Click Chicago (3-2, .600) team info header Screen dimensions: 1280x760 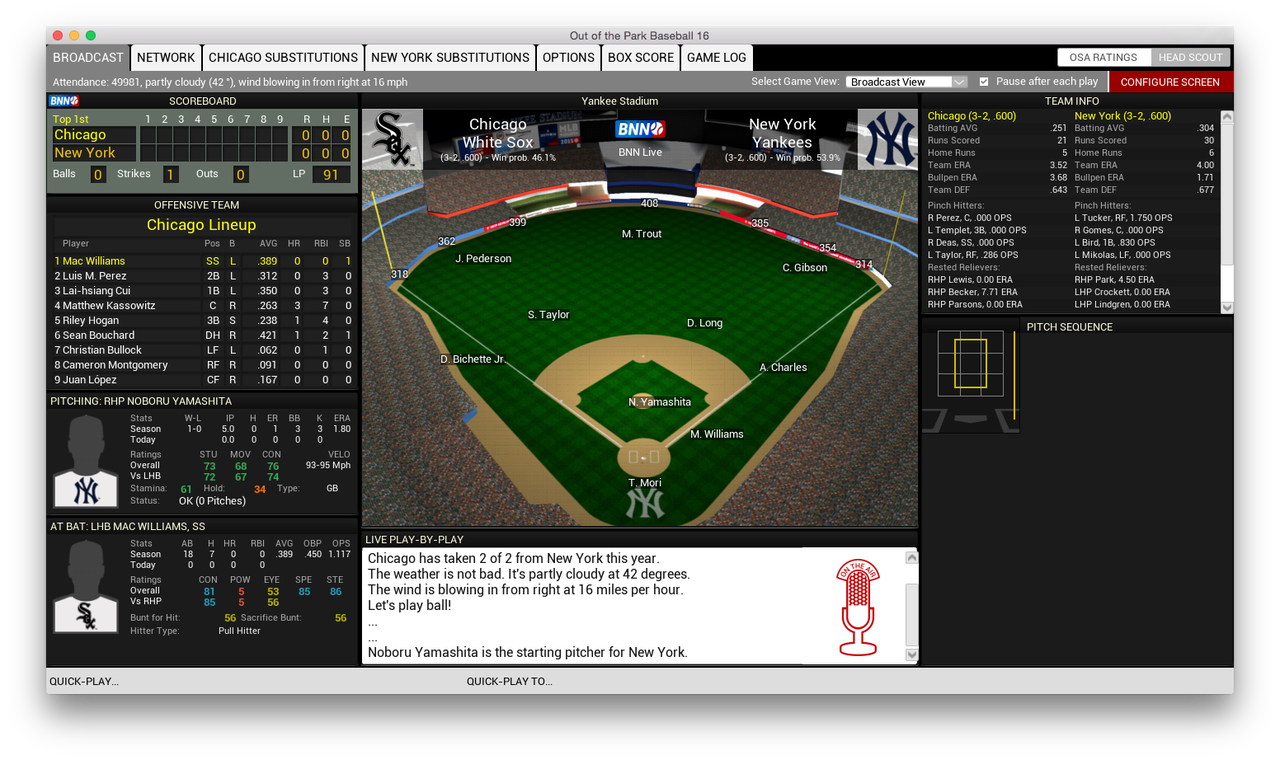click(x=972, y=116)
